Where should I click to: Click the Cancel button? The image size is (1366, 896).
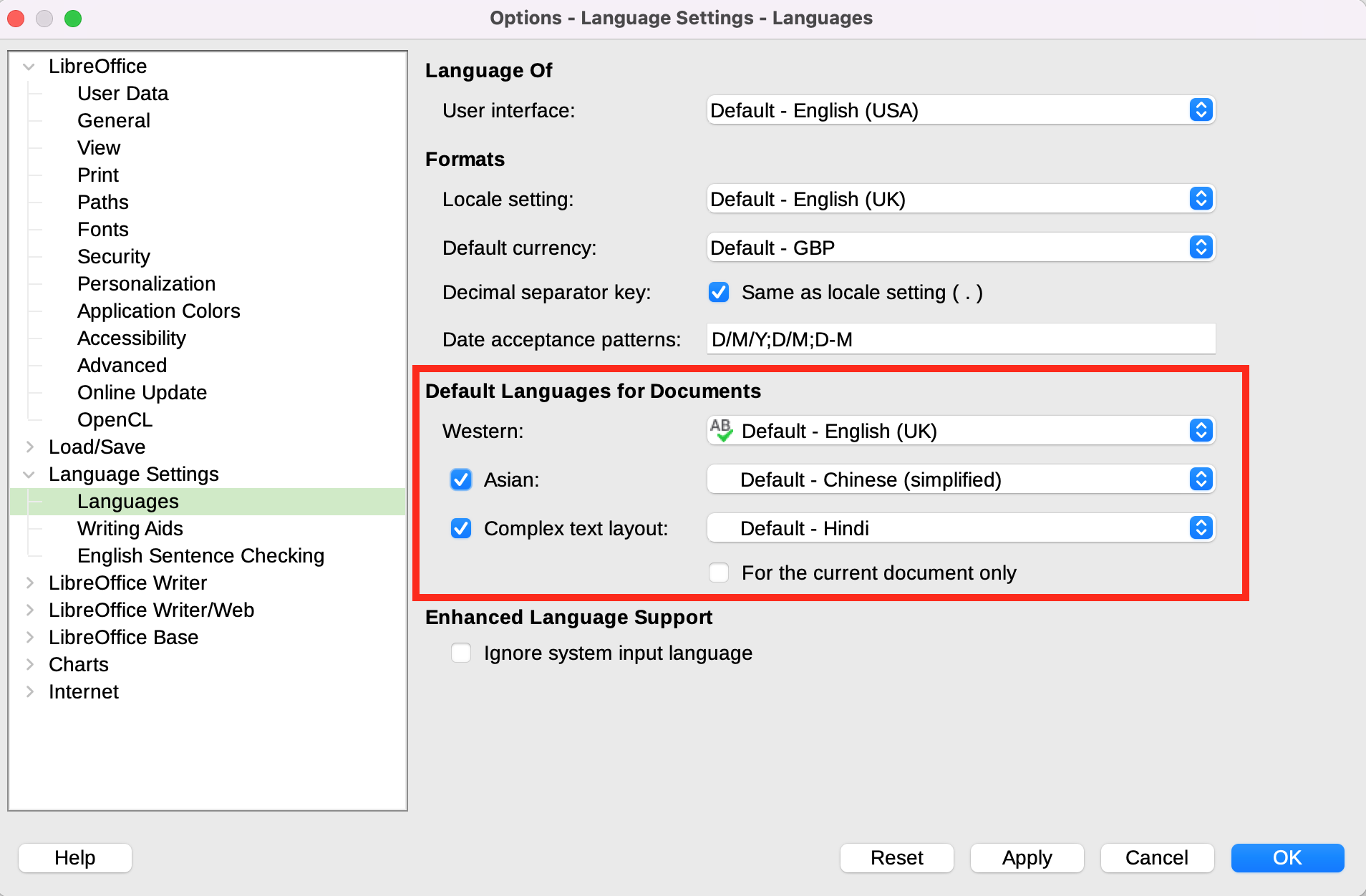click(1157, 857)
